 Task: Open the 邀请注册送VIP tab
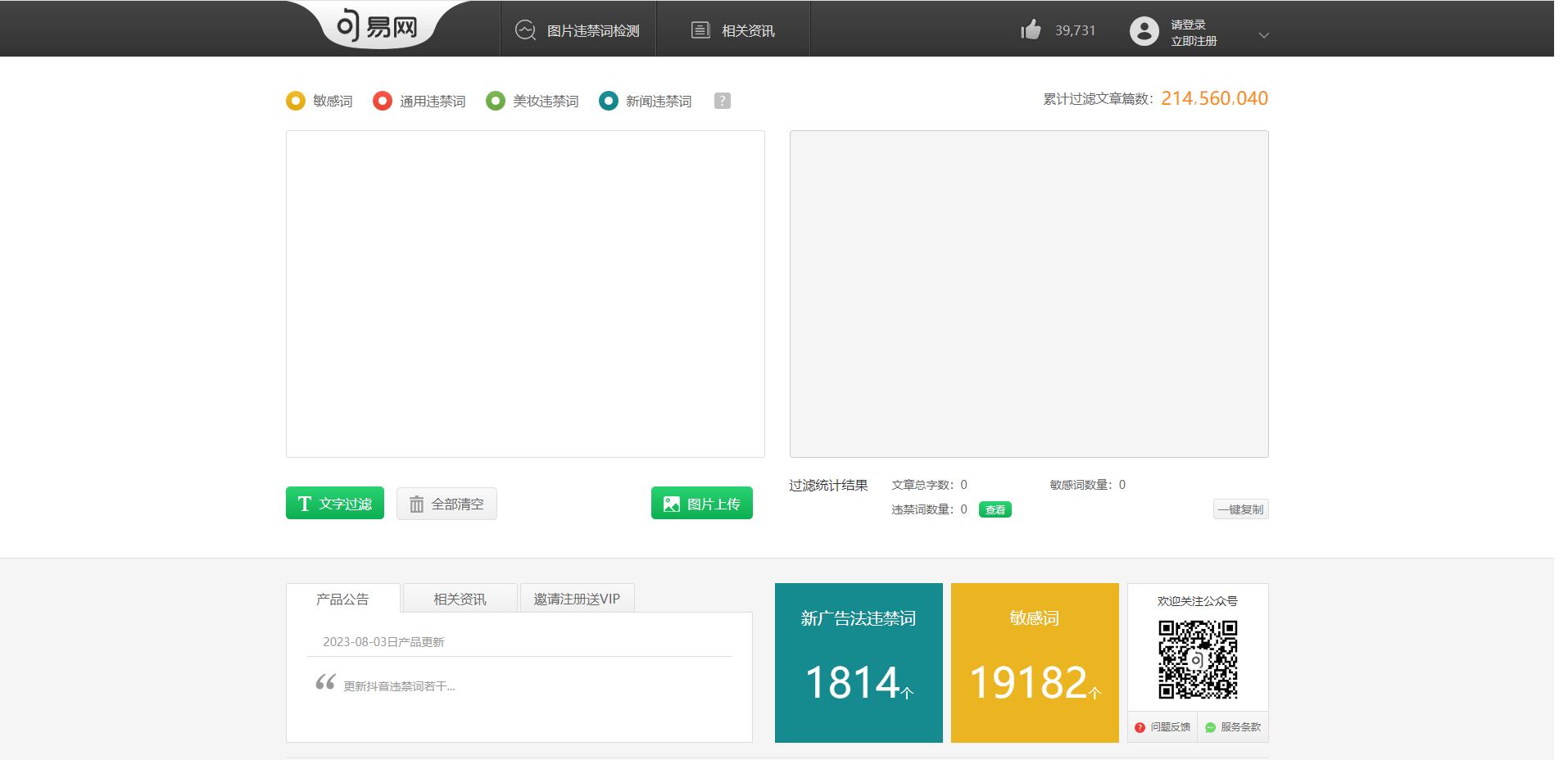(577, 598)
